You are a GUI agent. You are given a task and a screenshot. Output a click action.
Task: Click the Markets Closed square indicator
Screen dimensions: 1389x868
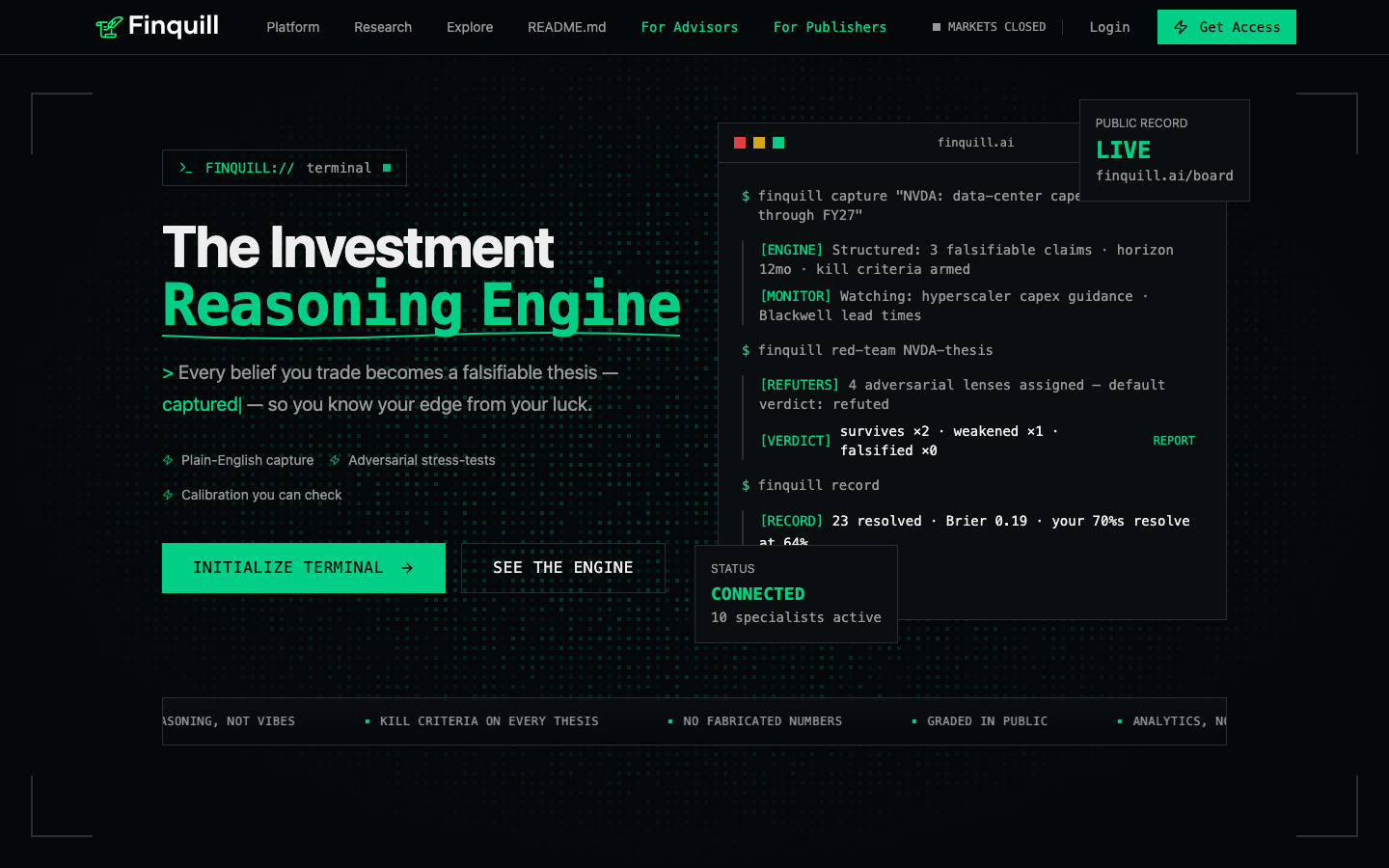937,27
